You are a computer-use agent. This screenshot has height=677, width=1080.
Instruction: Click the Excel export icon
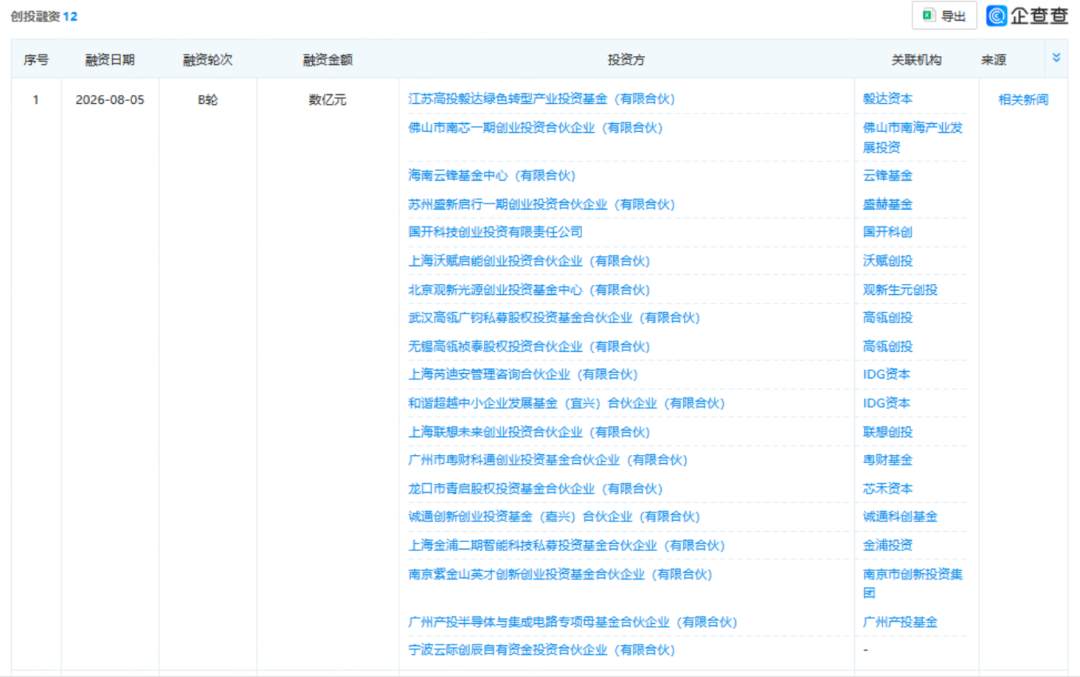click(x=928, y=15)
